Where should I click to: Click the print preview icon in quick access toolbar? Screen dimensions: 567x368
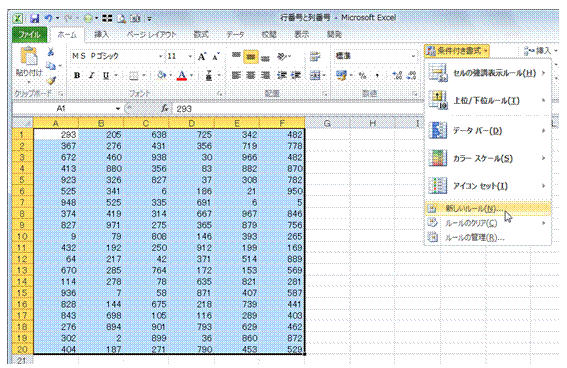(121, 18)
